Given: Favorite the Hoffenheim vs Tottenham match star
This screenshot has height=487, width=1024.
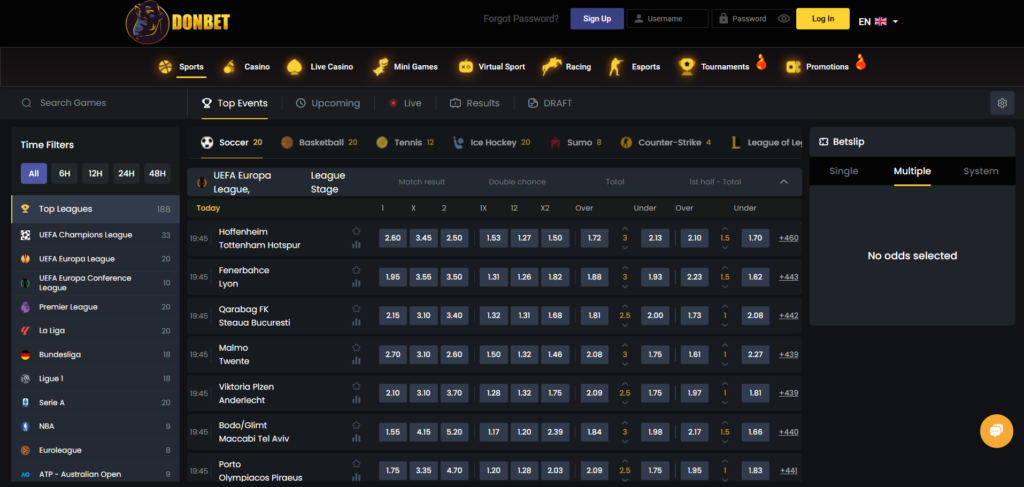Looking at the screenshot, I should [356, 231].
